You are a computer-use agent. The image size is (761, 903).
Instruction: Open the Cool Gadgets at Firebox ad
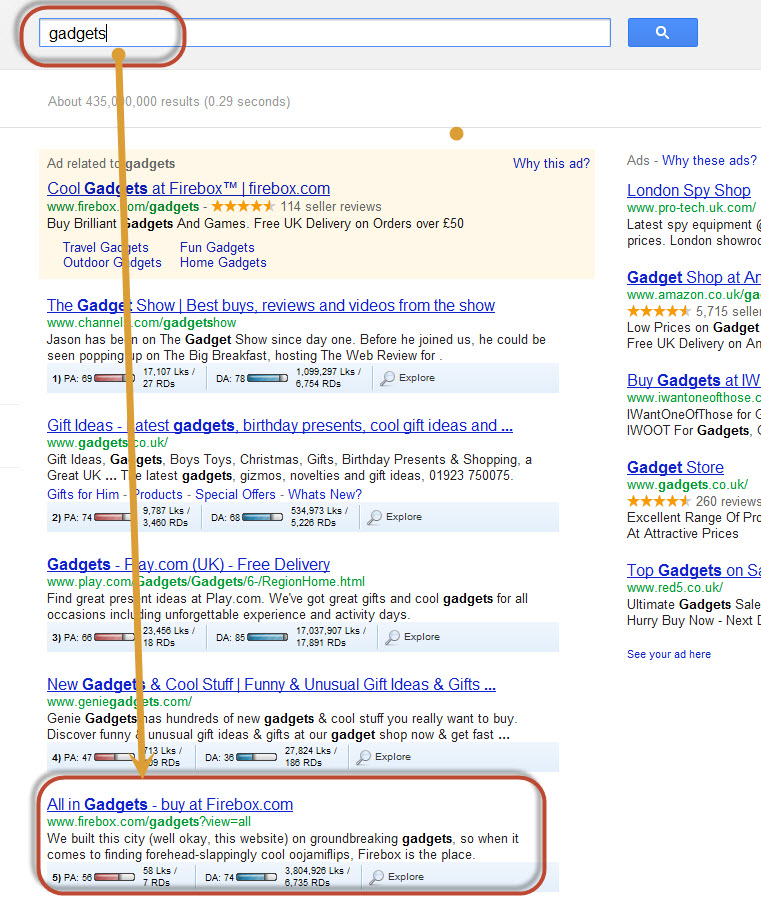click(x=188, y=188)
